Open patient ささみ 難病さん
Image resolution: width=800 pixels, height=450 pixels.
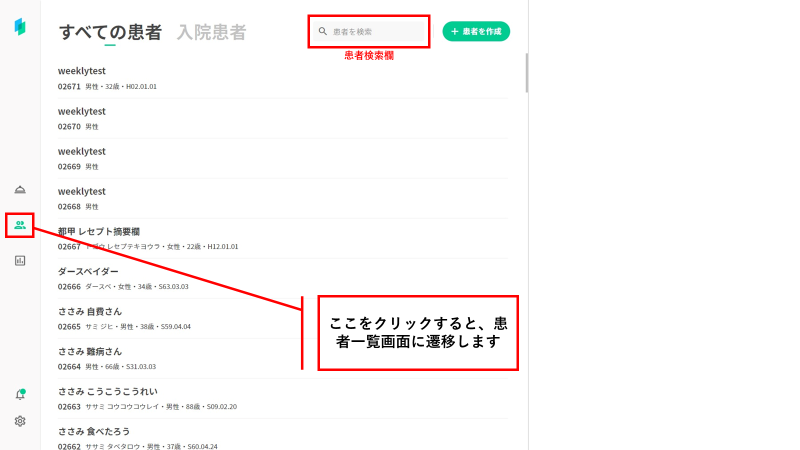pyautogui.click(x=283, y=359)
